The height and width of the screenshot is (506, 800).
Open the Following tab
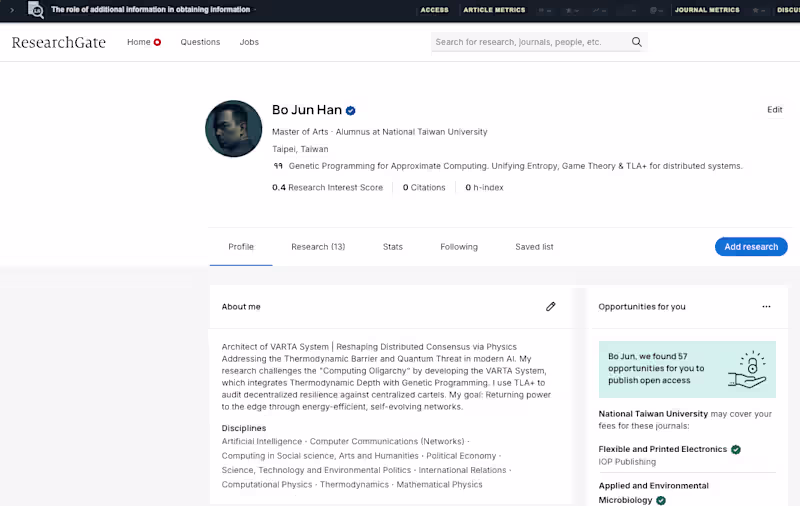tap(459, 247)
